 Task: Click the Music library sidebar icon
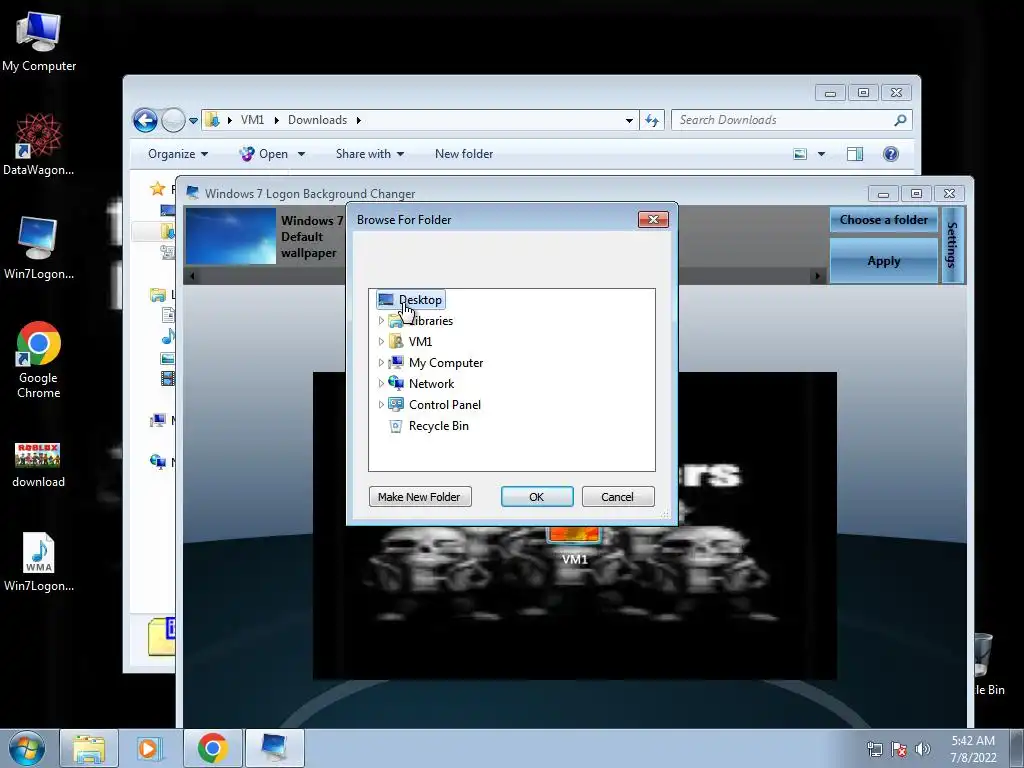(168, 337)
